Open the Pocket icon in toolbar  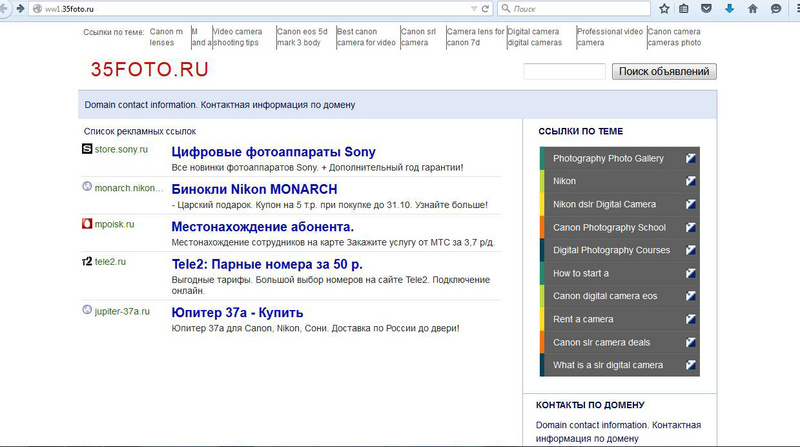click(707, 8)
